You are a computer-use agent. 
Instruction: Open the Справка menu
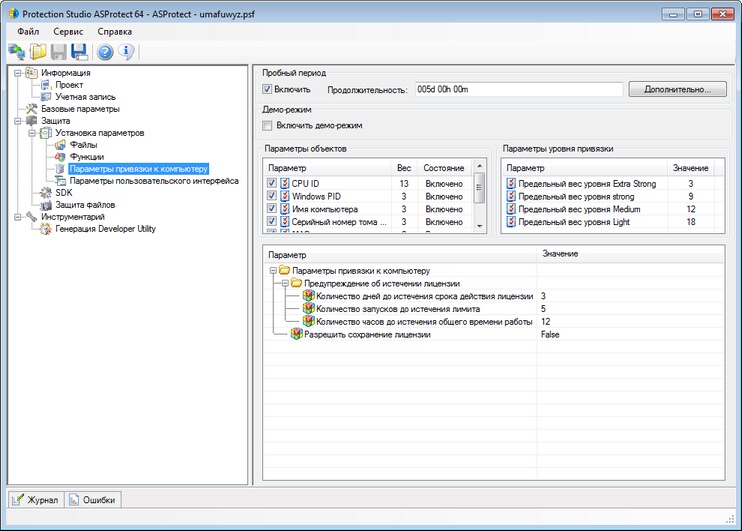point(115,32)
